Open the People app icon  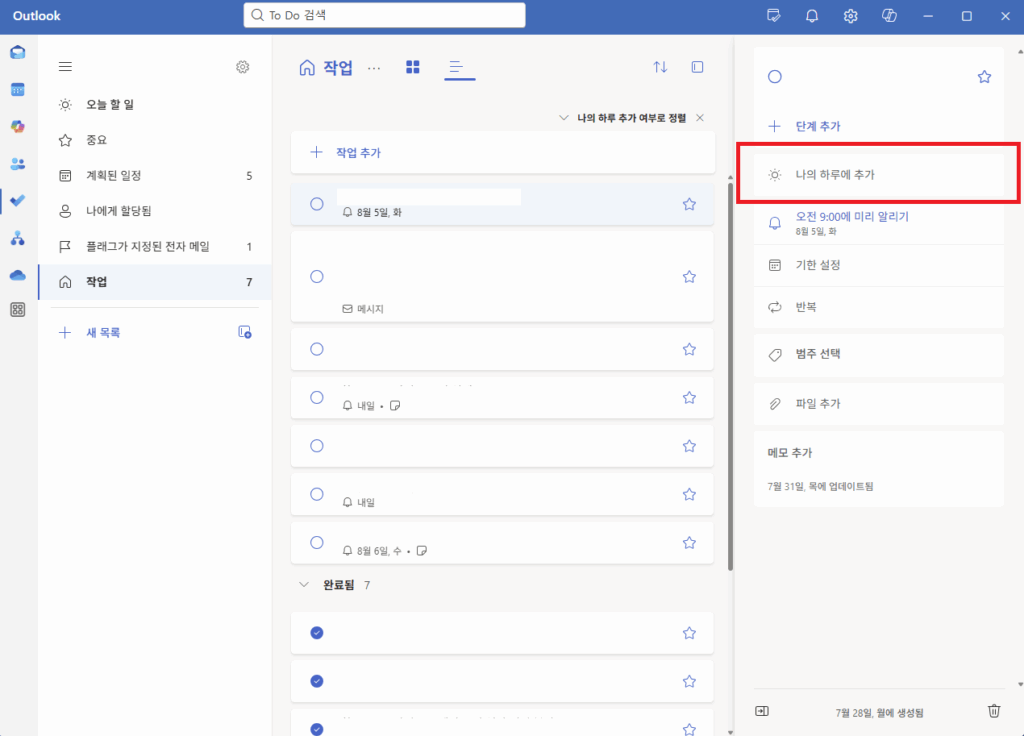(x=18, y=163)
